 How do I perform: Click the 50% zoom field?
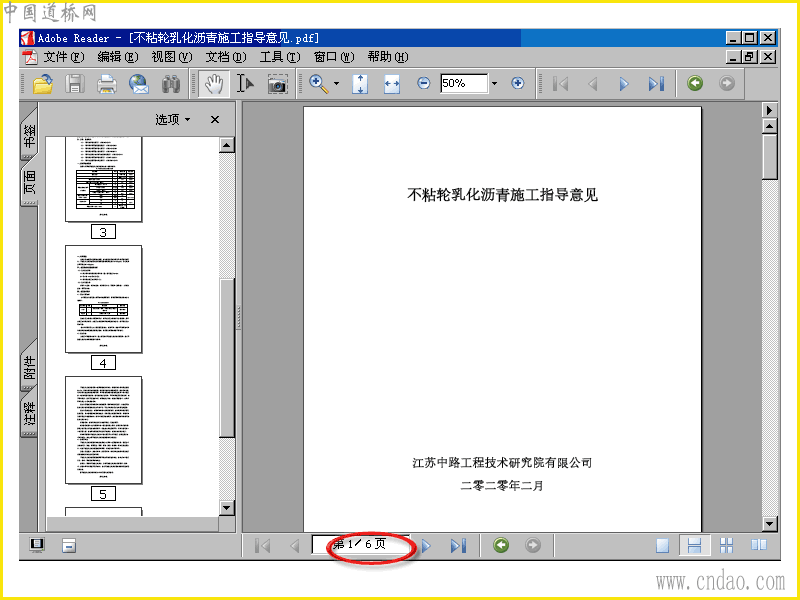point(464,83)
